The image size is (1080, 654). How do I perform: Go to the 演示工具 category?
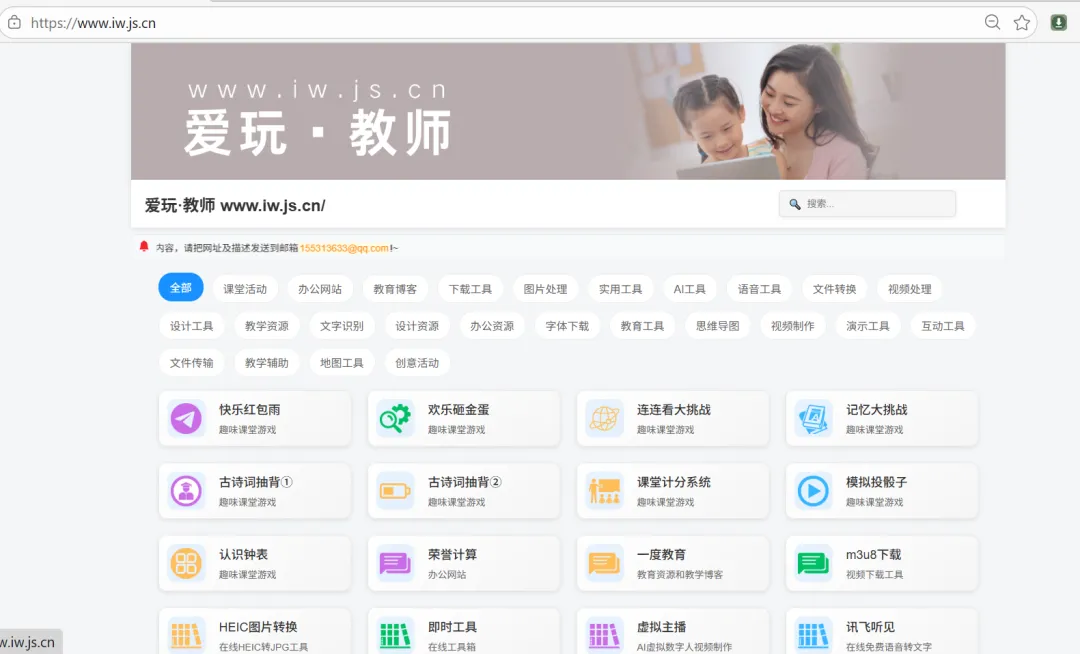[x=867, y=326]
